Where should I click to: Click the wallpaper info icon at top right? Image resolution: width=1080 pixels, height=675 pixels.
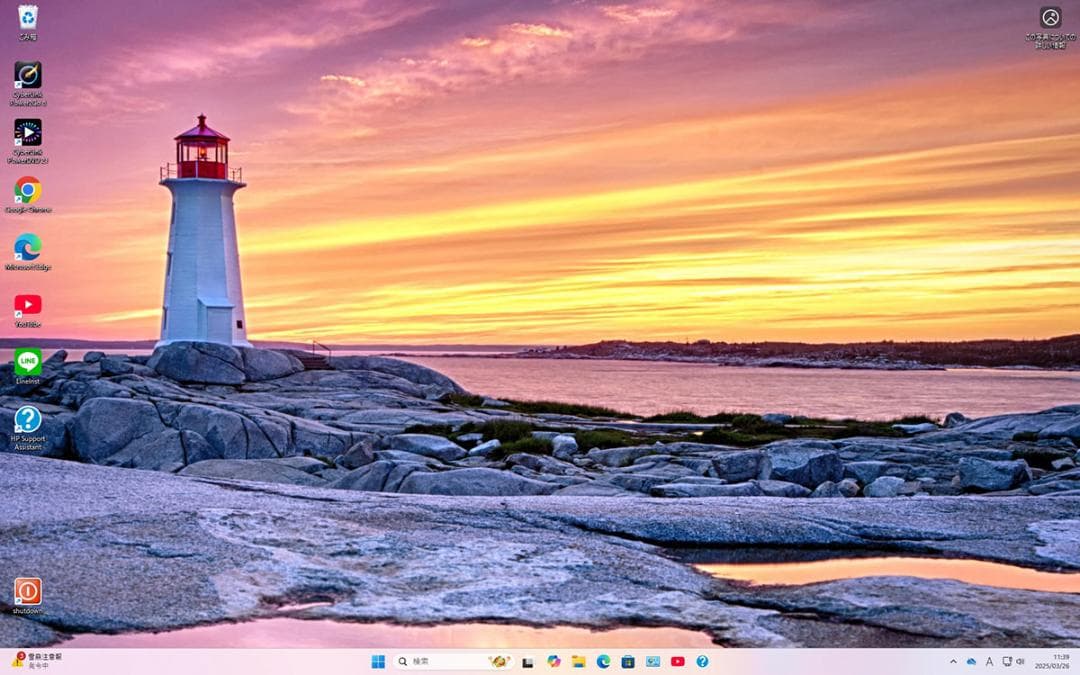[x=1050, y=18]
